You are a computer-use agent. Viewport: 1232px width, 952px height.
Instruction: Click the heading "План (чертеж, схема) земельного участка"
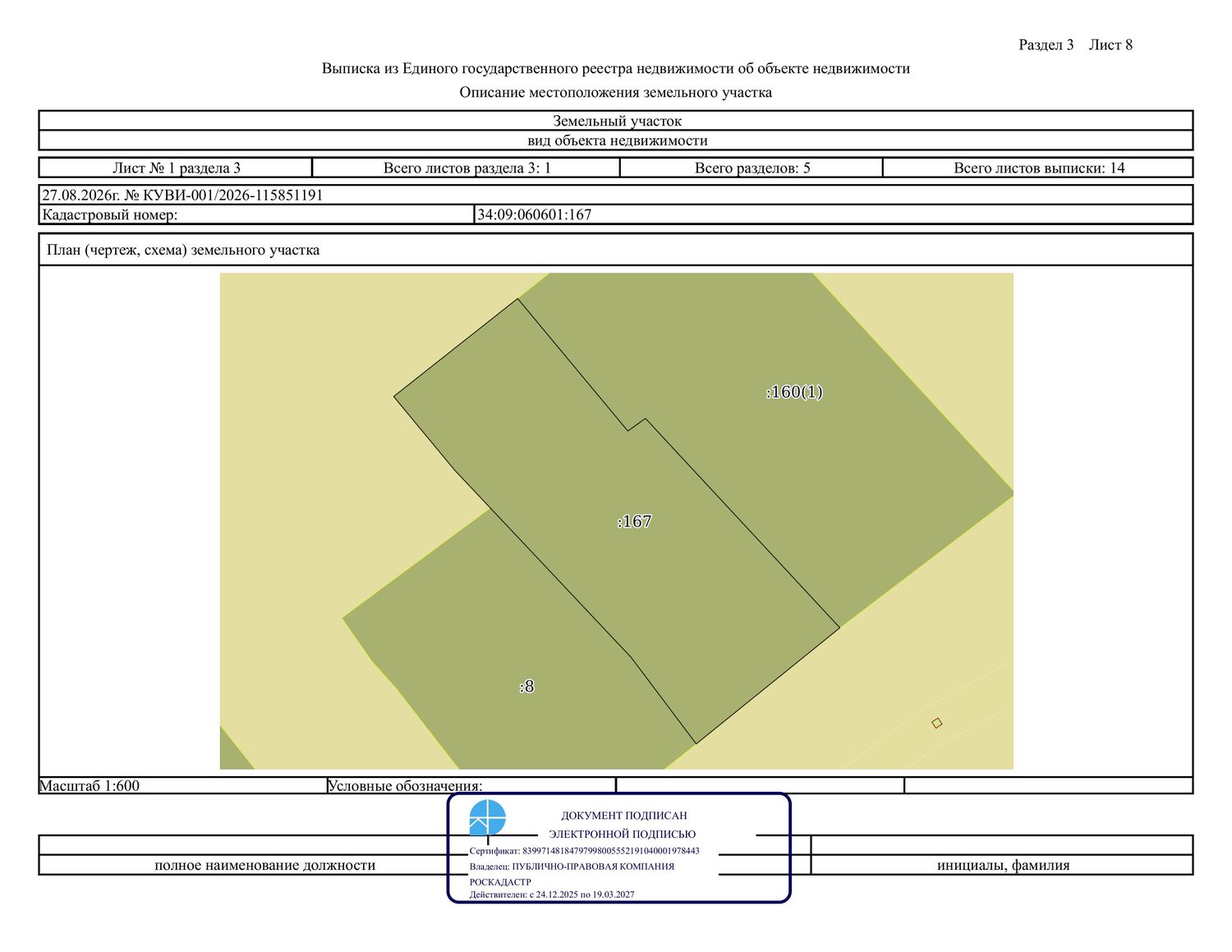pyautogui.click(x=183, y=250)
